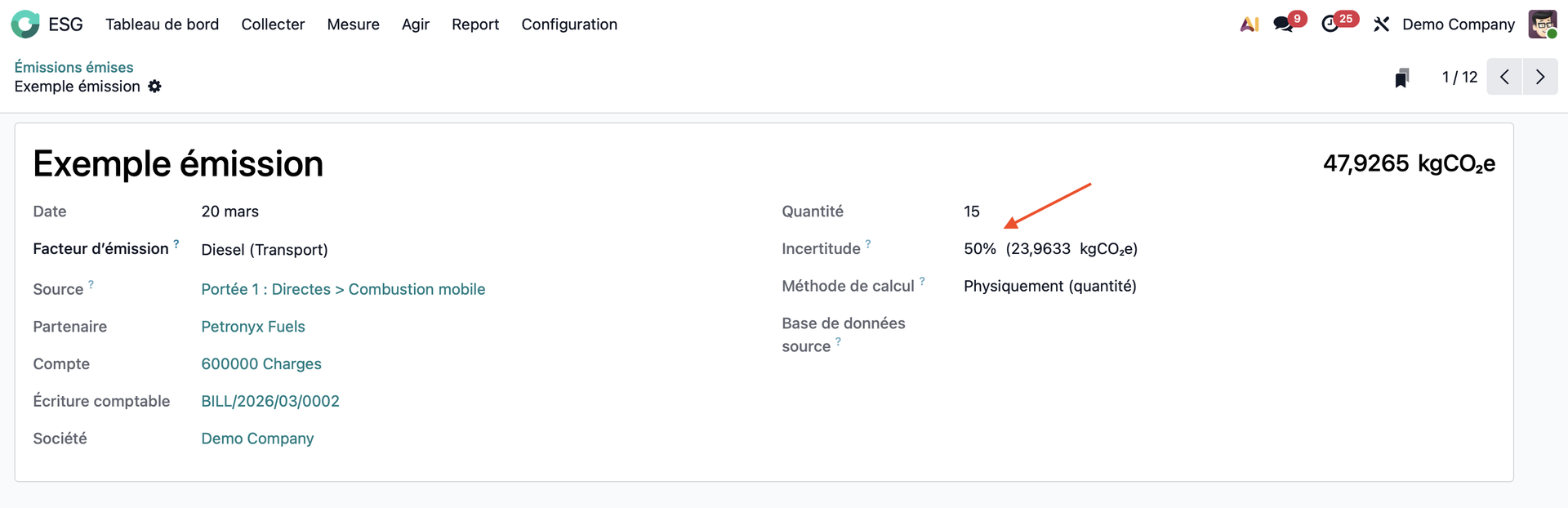Image resolution: width=1568 pixels, height=508 pixels.
Task: Go to the previous record arrow
Action: [x=1504, y=77]
